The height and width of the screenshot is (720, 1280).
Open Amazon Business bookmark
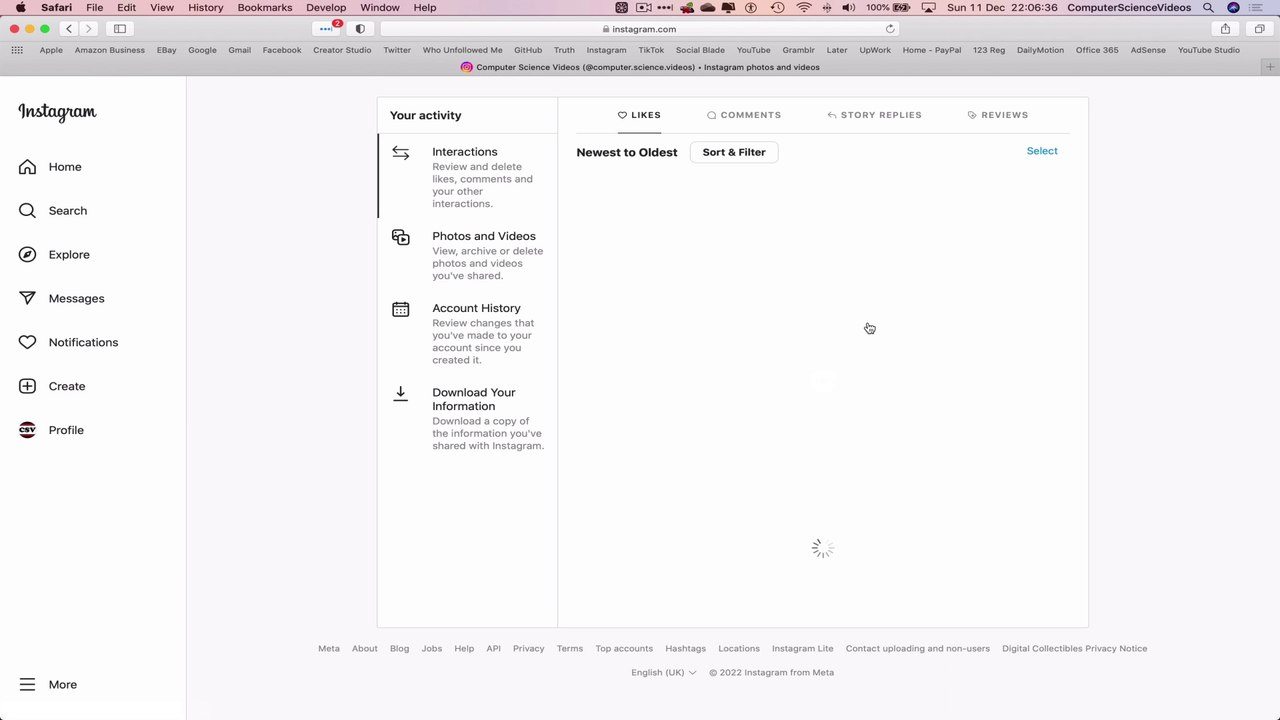[110, 50]
